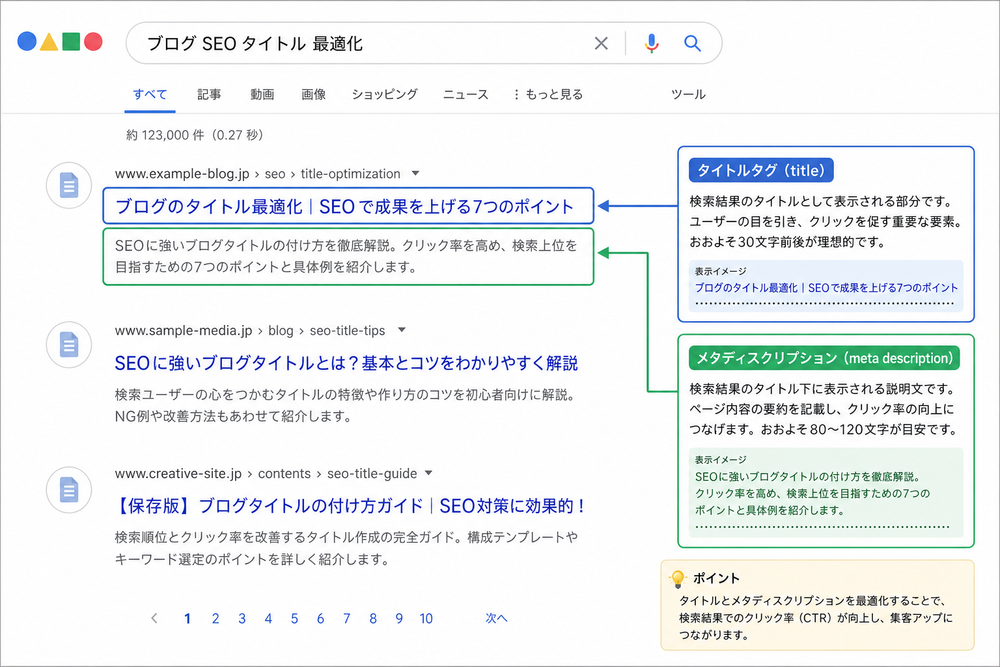Screen dimensions: 1000x667
Task: Select current page number 1
Action: click(x=187, y=618)
